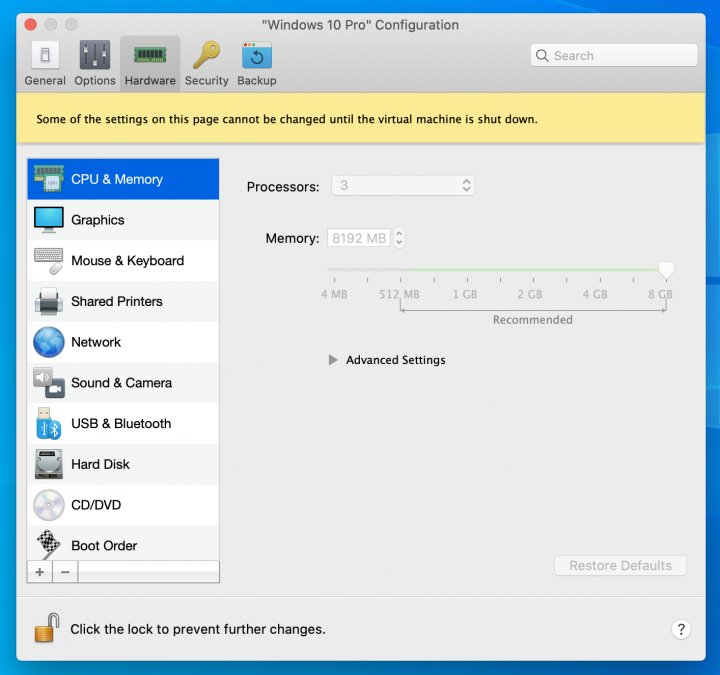Add a device with plus button

(40, 572)
